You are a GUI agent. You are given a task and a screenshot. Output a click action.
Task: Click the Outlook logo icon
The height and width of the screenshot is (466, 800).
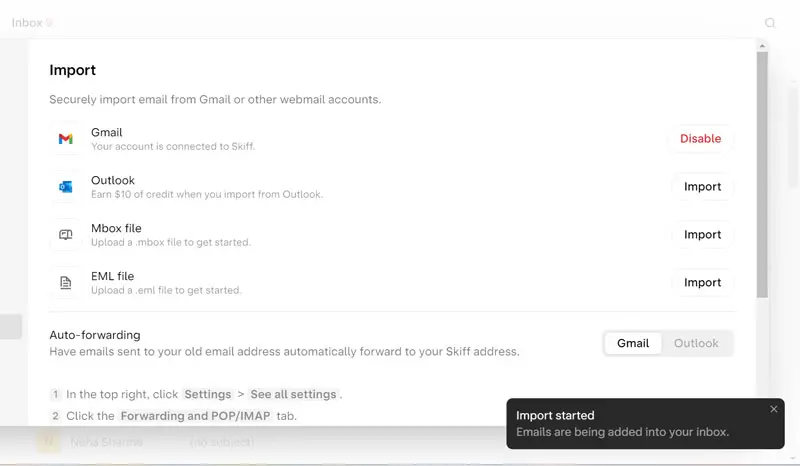[66, 187]
